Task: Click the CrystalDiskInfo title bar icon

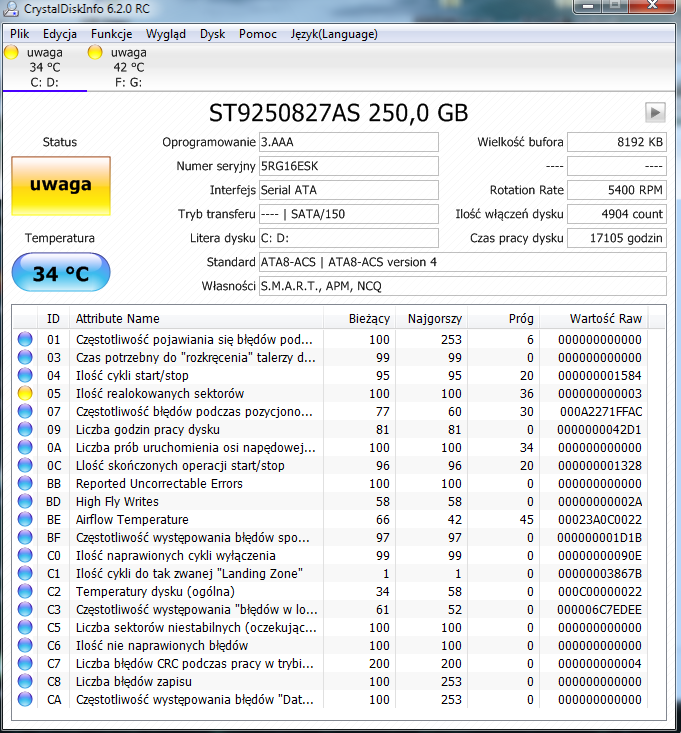Action: pyautogui.click(x=11, y=8)
